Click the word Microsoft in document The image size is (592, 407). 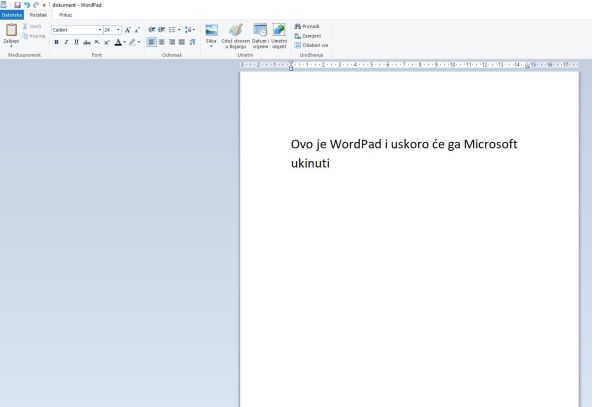click(x=490, y=144)
